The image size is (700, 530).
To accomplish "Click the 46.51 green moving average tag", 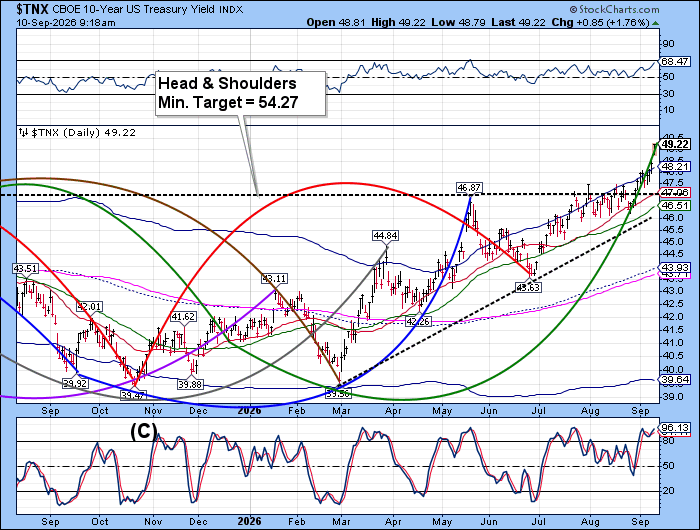I will coord(675,205).
